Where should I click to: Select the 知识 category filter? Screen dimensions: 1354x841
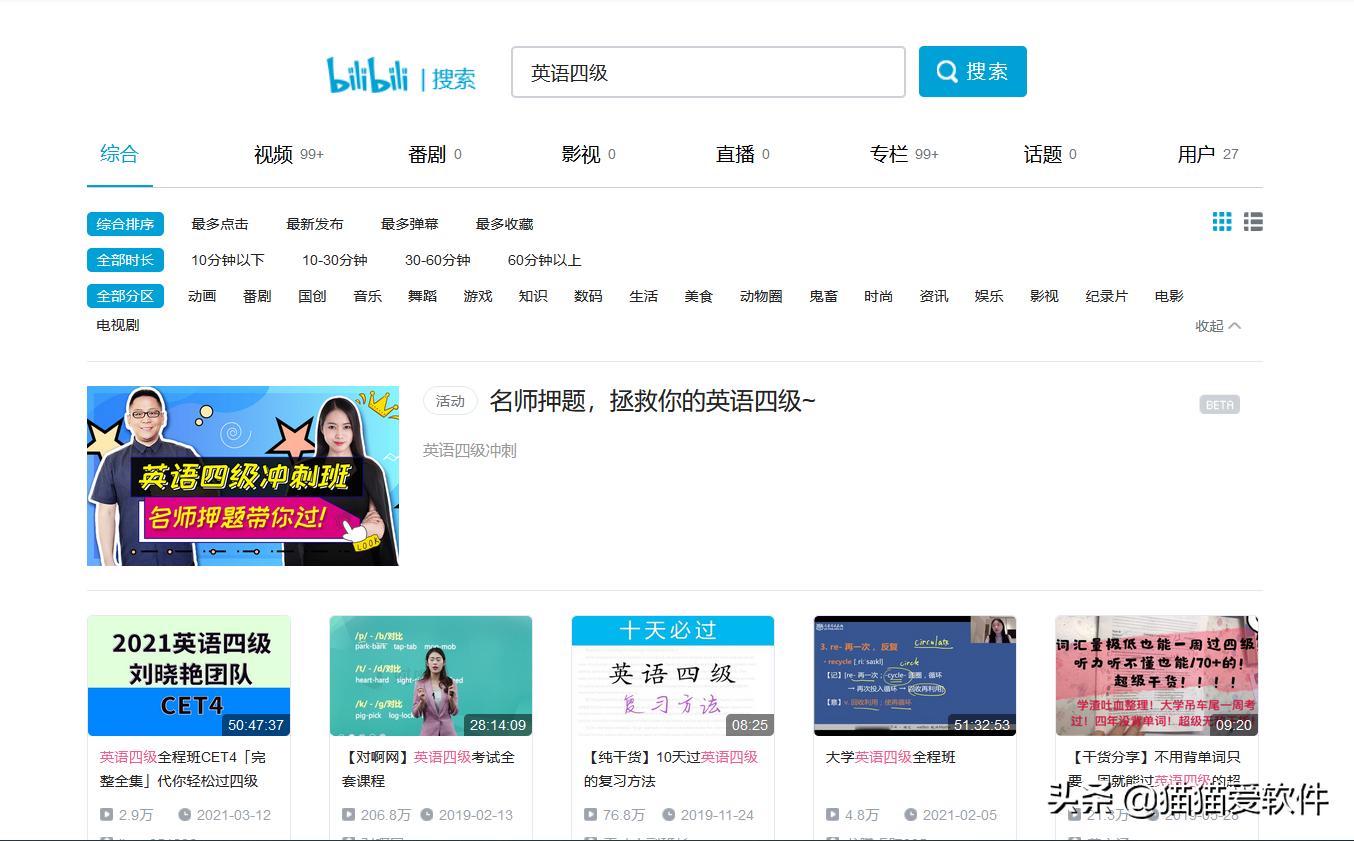point(532,295)
